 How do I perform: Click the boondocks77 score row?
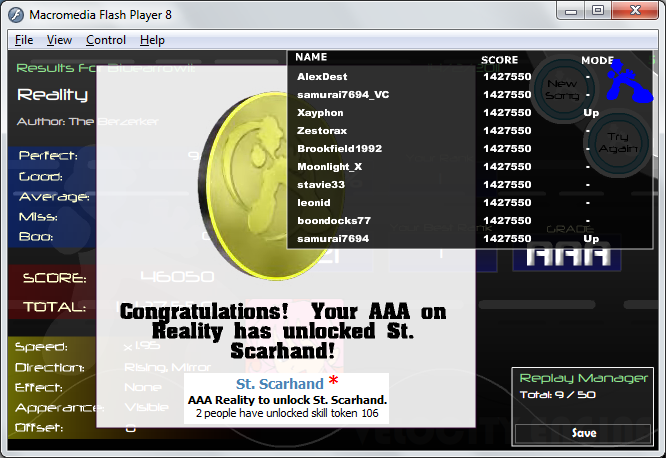pyautogui.click(x=333, y=220)
